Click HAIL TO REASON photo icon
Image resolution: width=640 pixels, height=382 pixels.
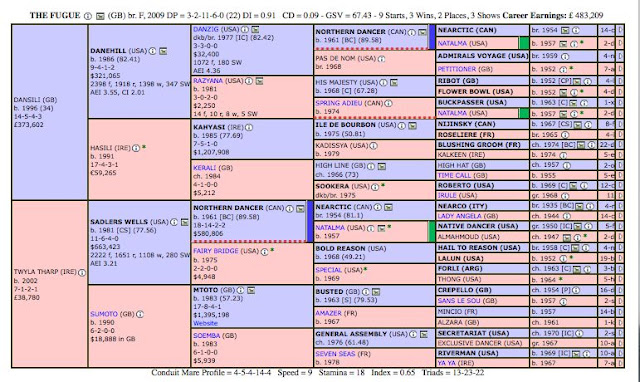tap(575, 248)
